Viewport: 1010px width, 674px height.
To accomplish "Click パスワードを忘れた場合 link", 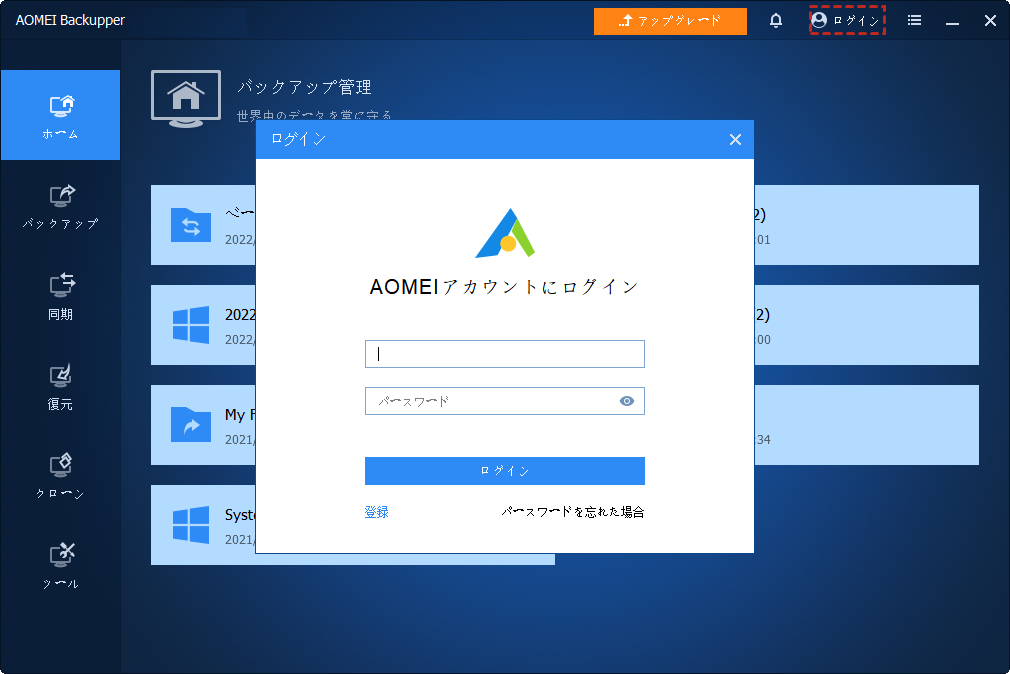I will pyautogui.click(x=573, y=512).
